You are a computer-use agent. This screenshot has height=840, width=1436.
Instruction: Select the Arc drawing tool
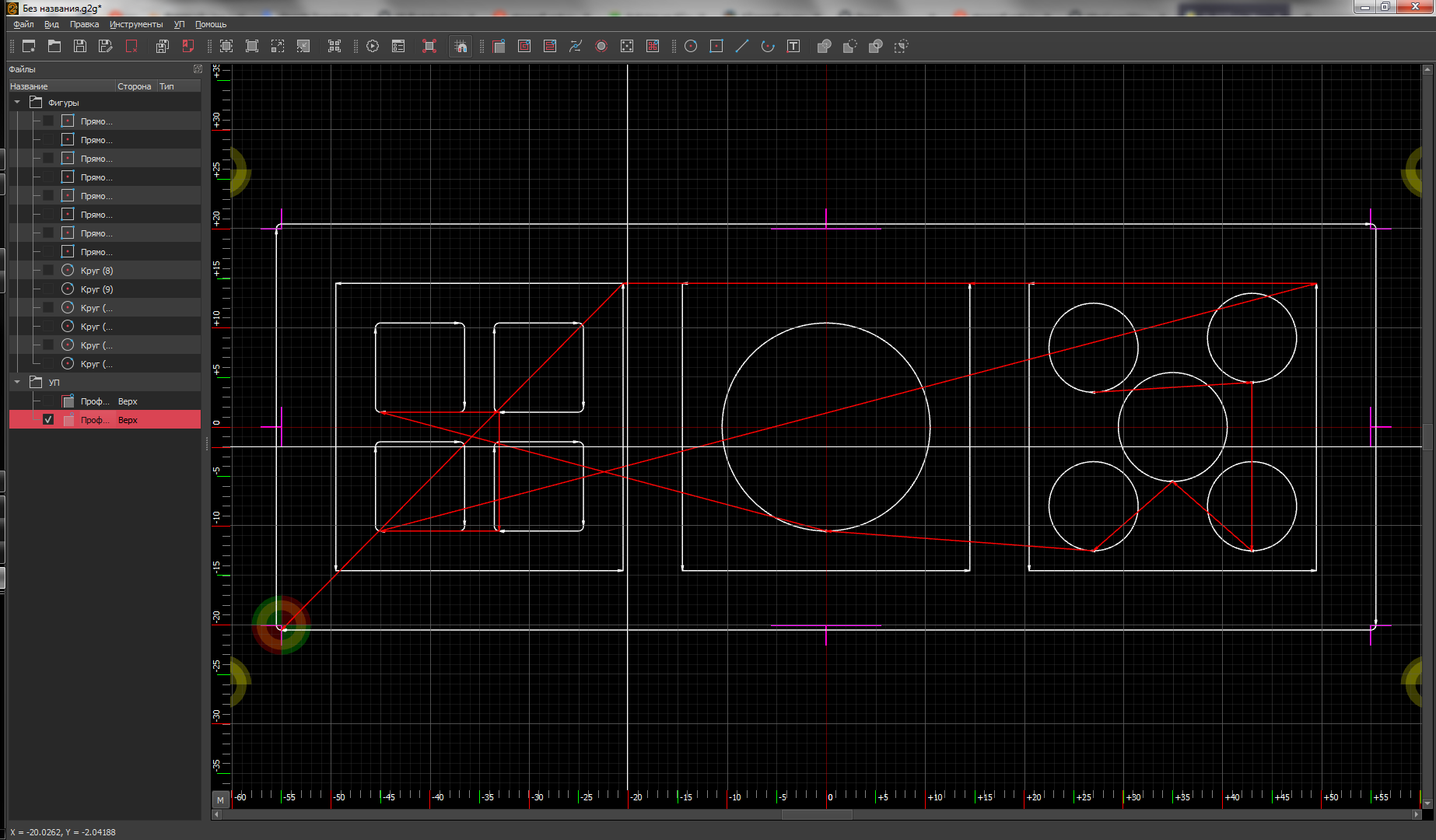click(x=768, y=46)
